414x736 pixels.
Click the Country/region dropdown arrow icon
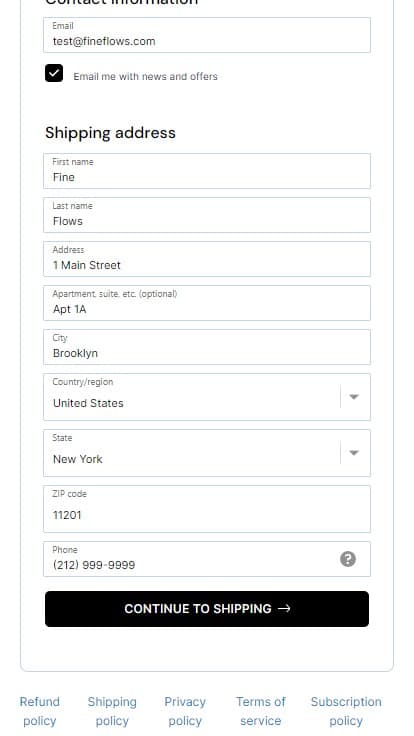(x=354, y=397)
